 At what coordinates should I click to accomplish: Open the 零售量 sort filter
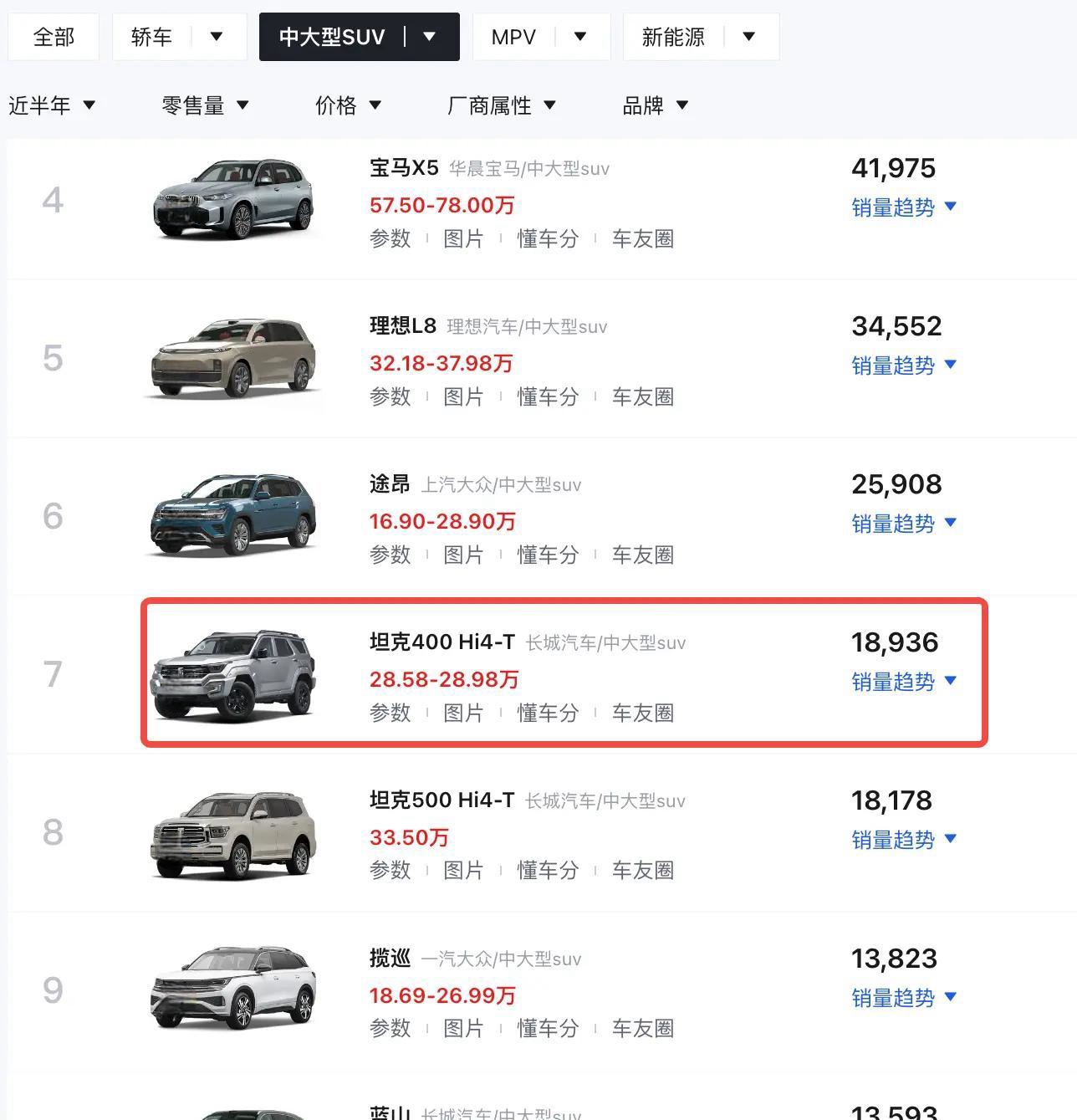point(205,105)
